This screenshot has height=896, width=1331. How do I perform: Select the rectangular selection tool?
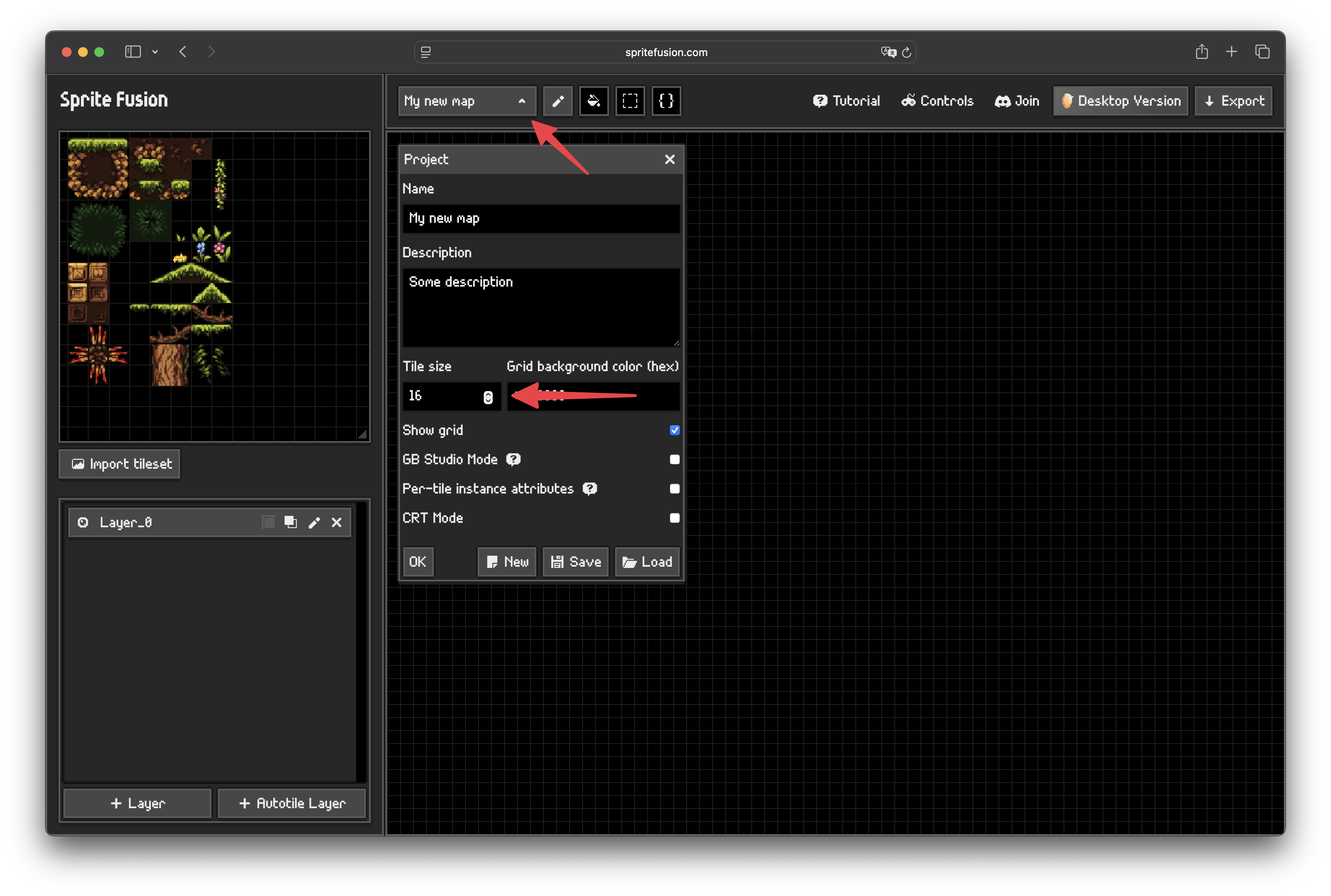[x=630, y=101]
